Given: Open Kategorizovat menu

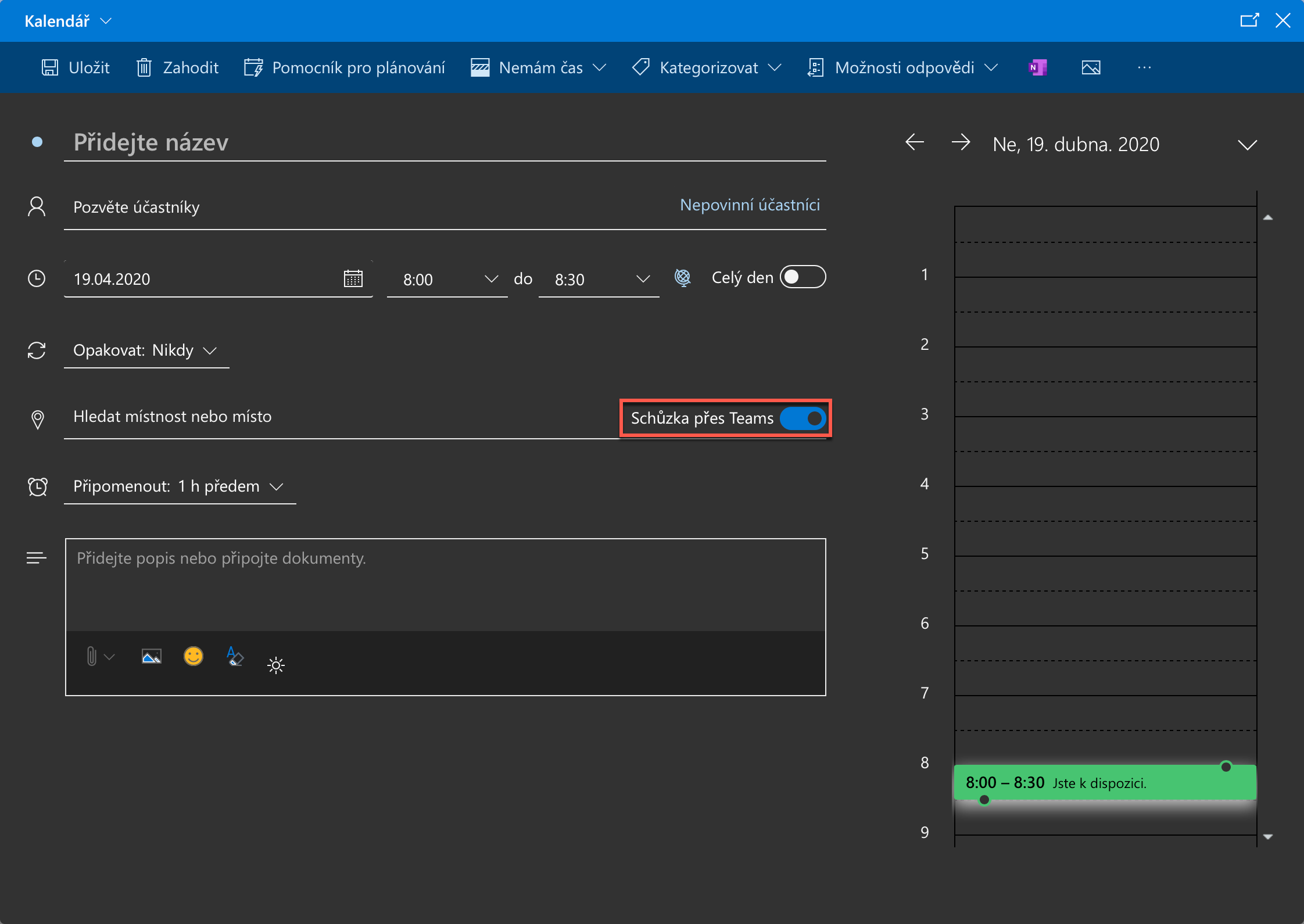Looking at the screenshot, I should 707,68.
